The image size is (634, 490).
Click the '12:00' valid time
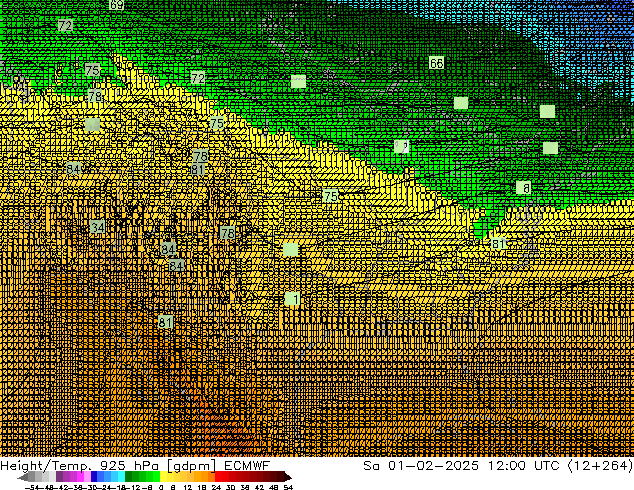(x=507, y=466)
